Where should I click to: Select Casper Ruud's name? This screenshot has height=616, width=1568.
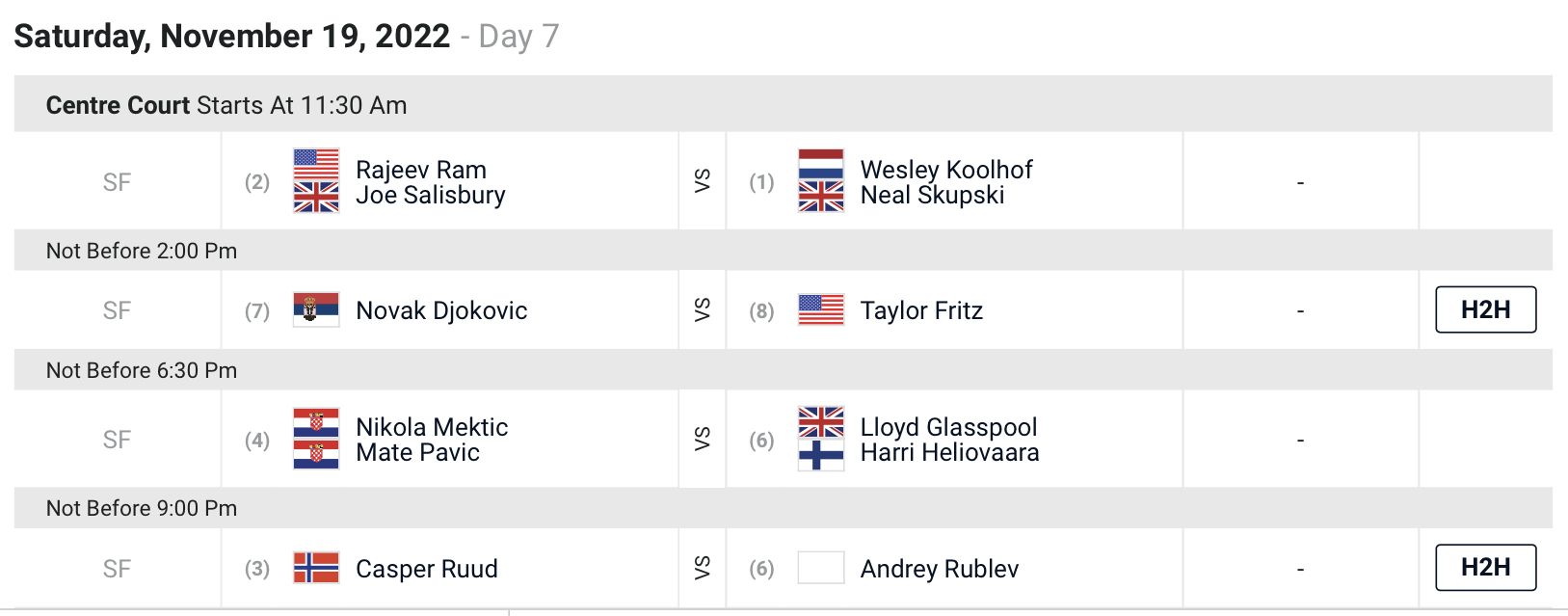[427, 569]
